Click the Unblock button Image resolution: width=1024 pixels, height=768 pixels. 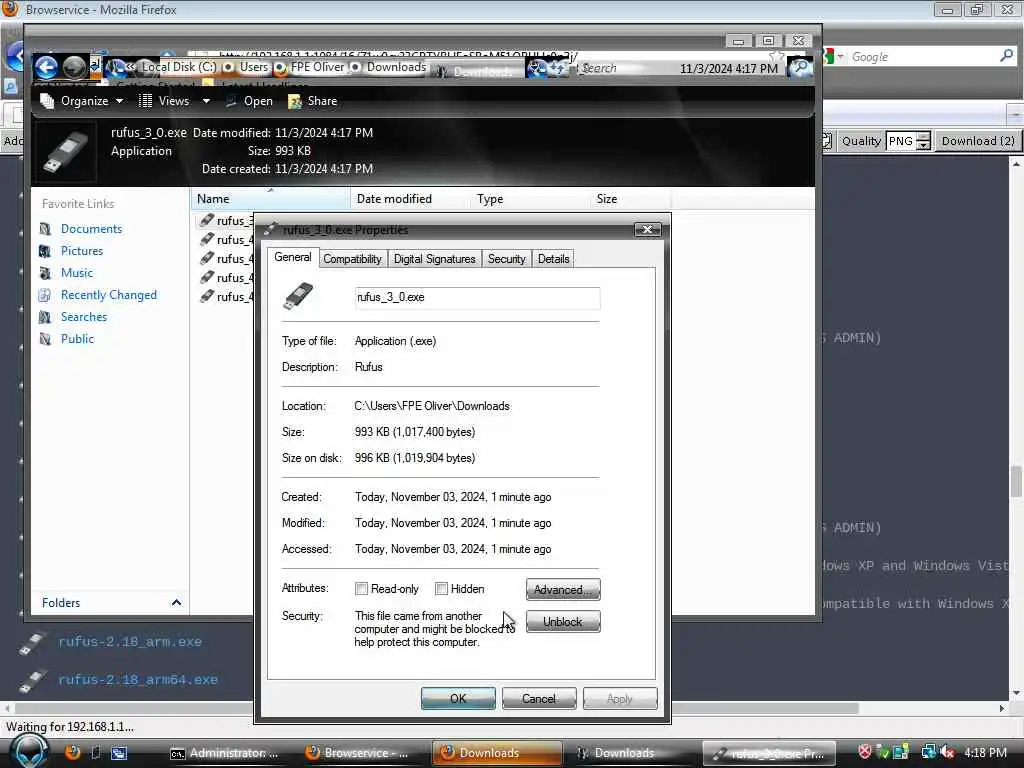563,622
